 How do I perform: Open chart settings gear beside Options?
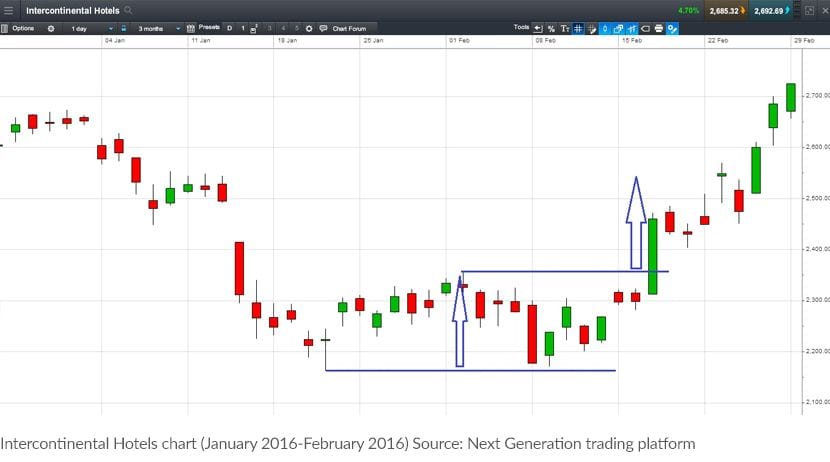pyautogui.click(x=50, y=28)
